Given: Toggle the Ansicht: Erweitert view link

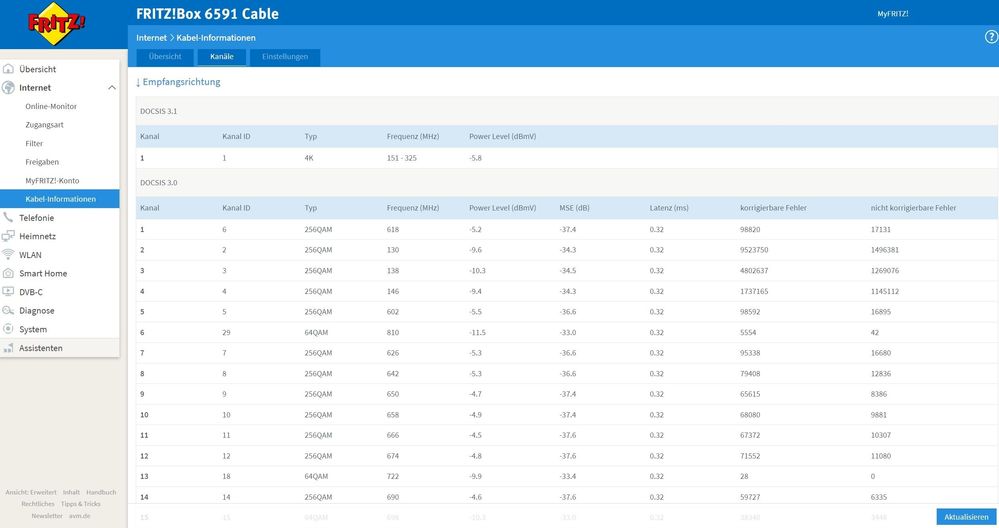Looking at the screenshot, I should (30, 492).
